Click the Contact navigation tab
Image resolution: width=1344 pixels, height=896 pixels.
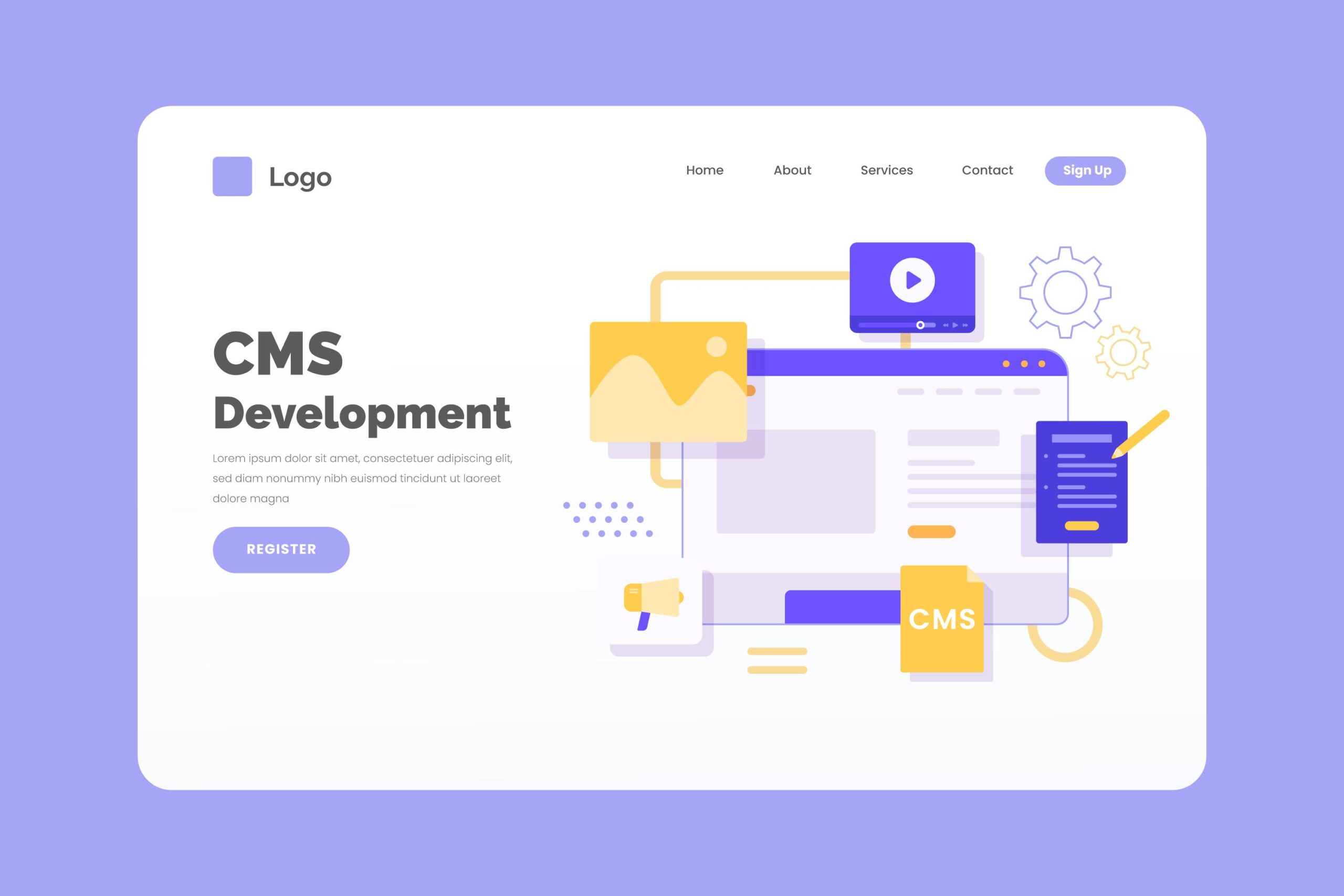pyautogui.click(x=987, y=170)
